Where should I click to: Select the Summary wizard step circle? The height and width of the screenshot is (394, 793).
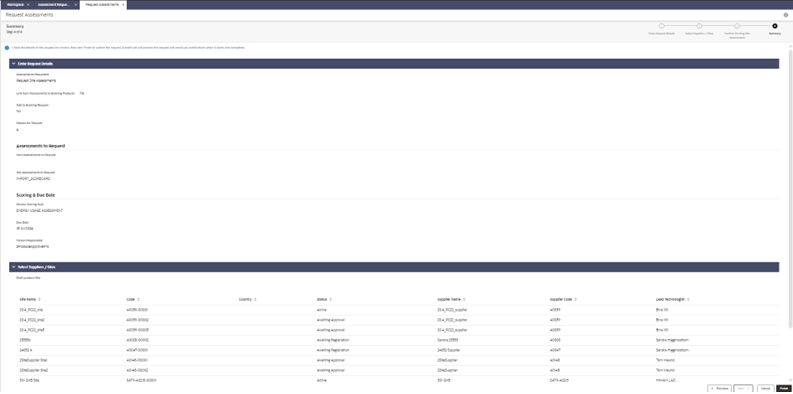click(775, 26)
